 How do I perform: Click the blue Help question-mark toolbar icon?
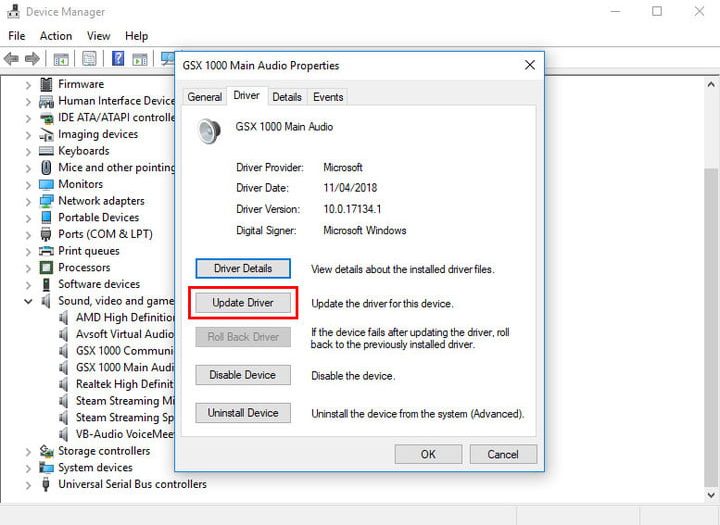[x=118, y=59]
